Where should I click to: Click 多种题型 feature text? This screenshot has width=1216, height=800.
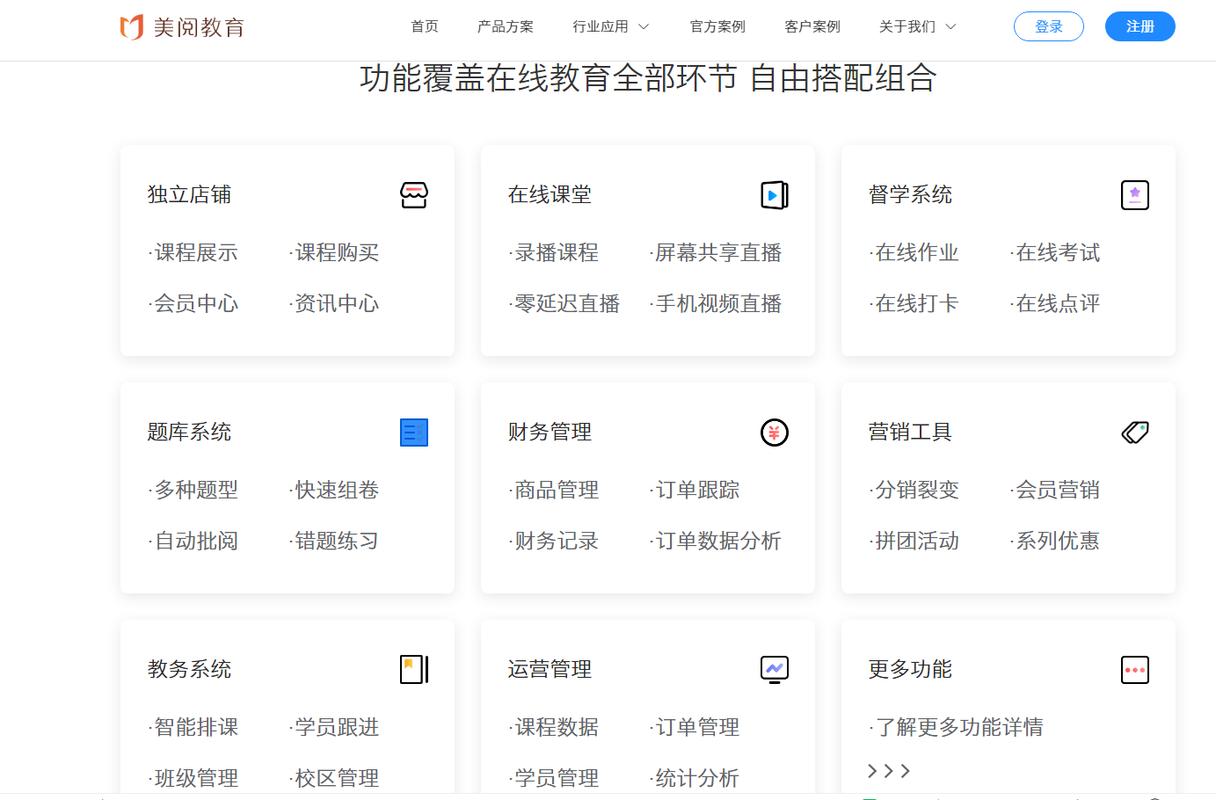(193, 490)
